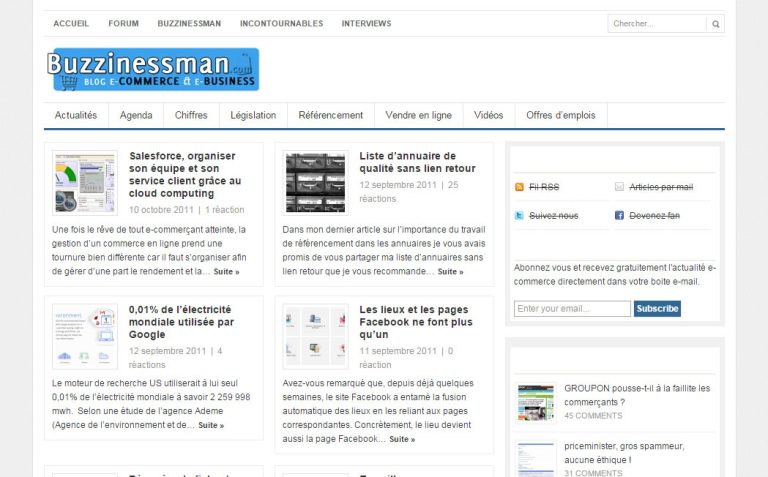Click the Buzzinessman logo banner

pyautogui.click(x=153, y=69)
